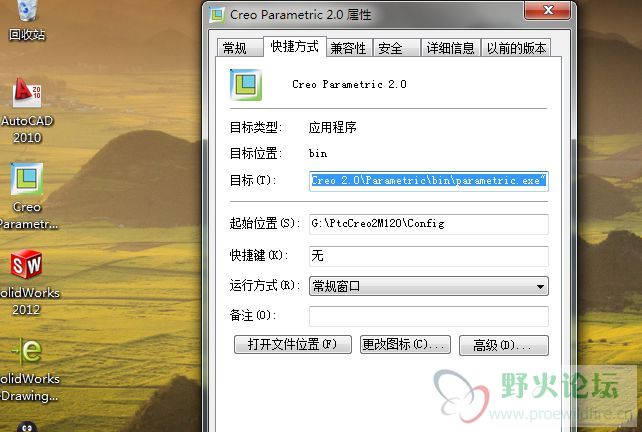
Task: Click the 更改图标 button
Action: (405, 344)
